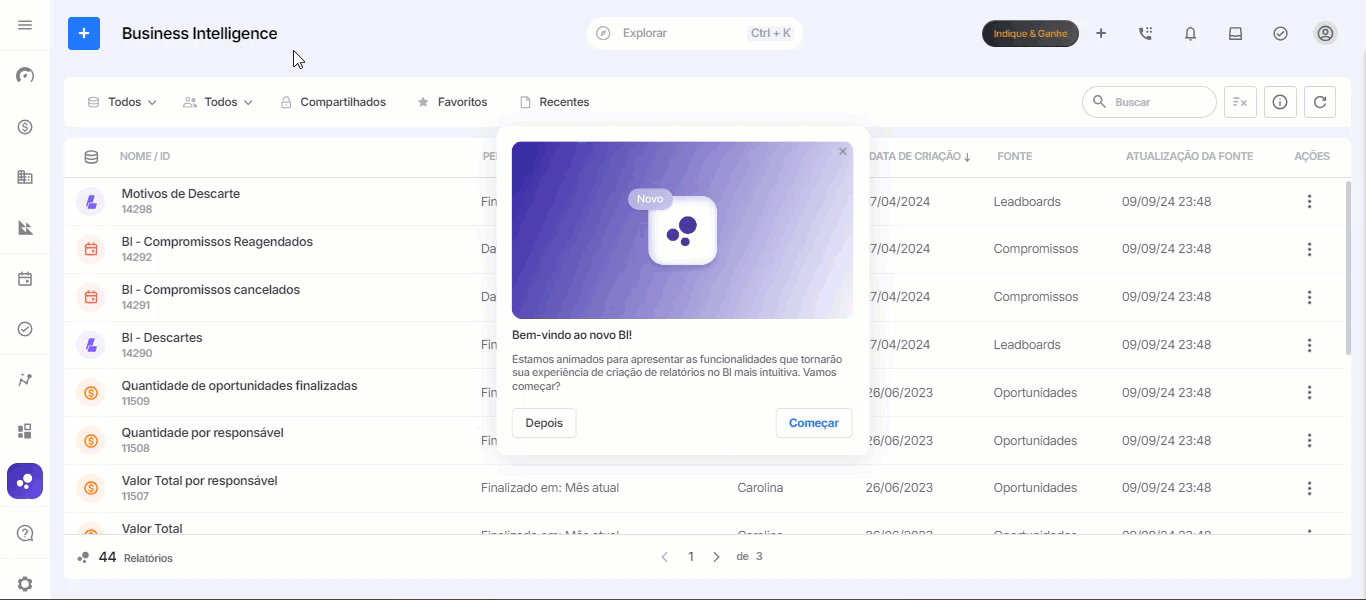Click the blue plus create button
The image size is (1366, 600).
84,33
